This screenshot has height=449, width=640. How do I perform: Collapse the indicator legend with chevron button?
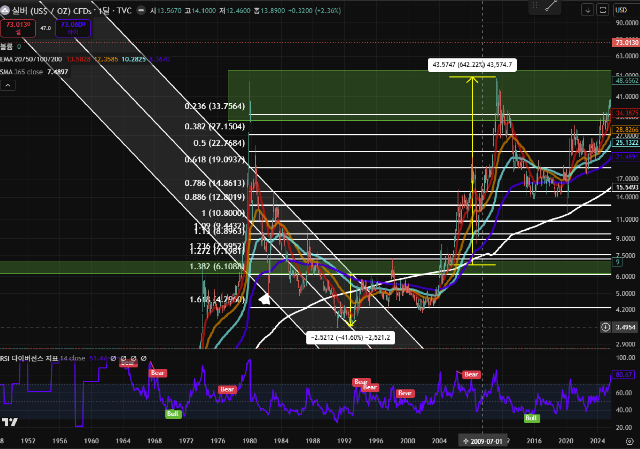pyautogui.click(x=8, y=85)
